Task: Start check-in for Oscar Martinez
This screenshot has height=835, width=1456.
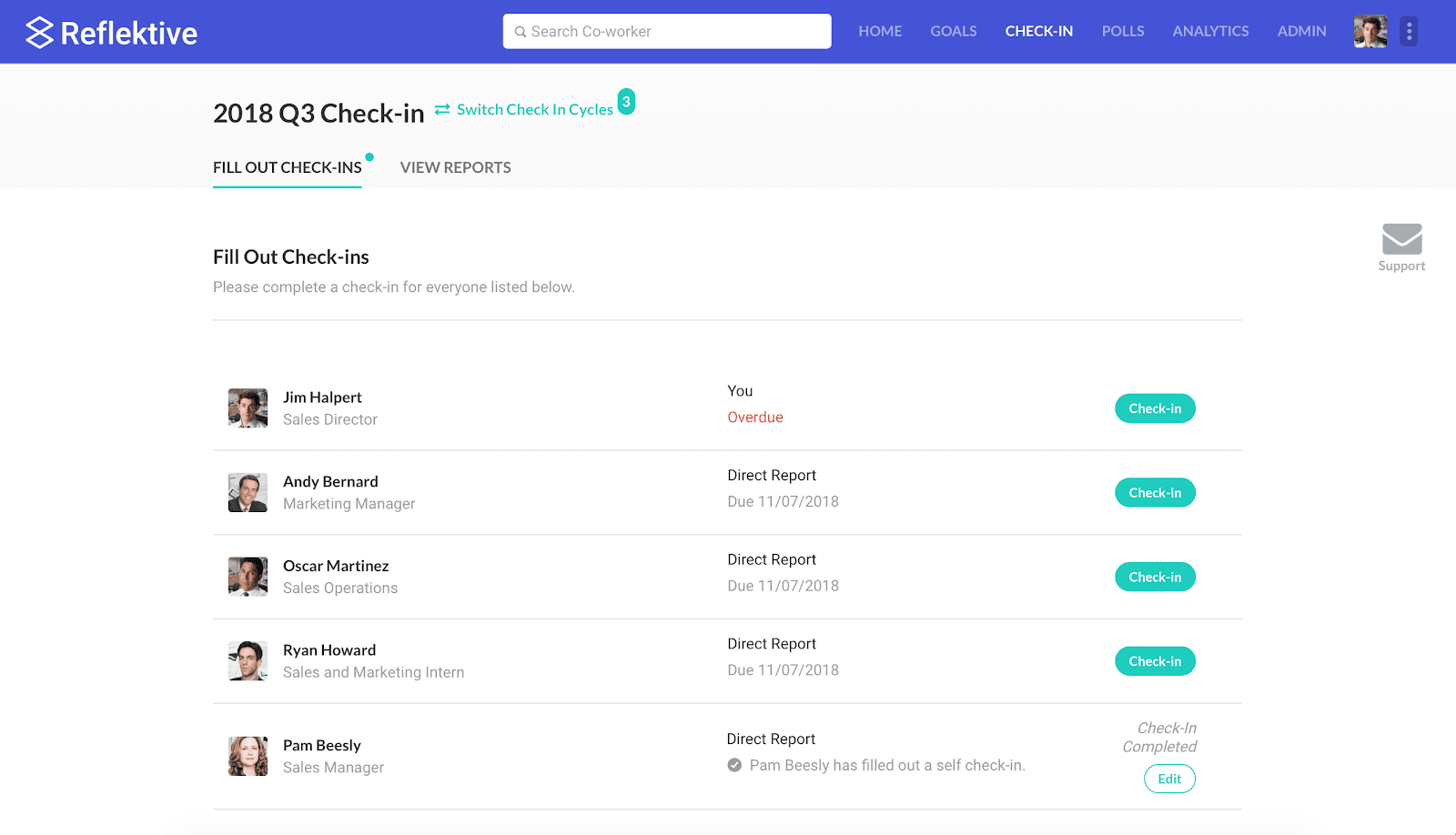Action: tap(1155, 577)
